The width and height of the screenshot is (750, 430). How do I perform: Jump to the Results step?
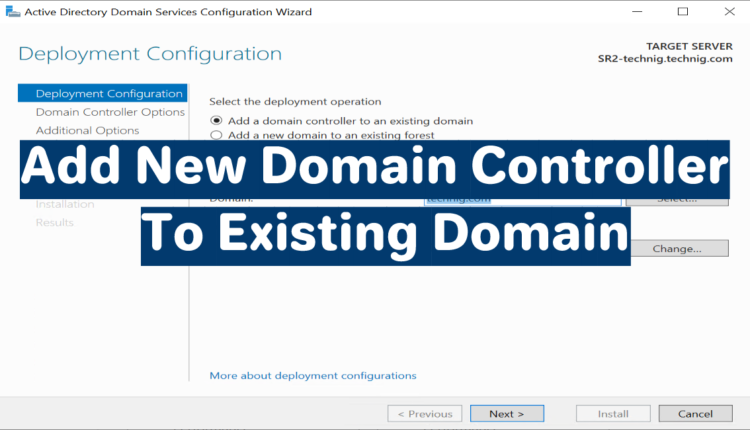54,222
